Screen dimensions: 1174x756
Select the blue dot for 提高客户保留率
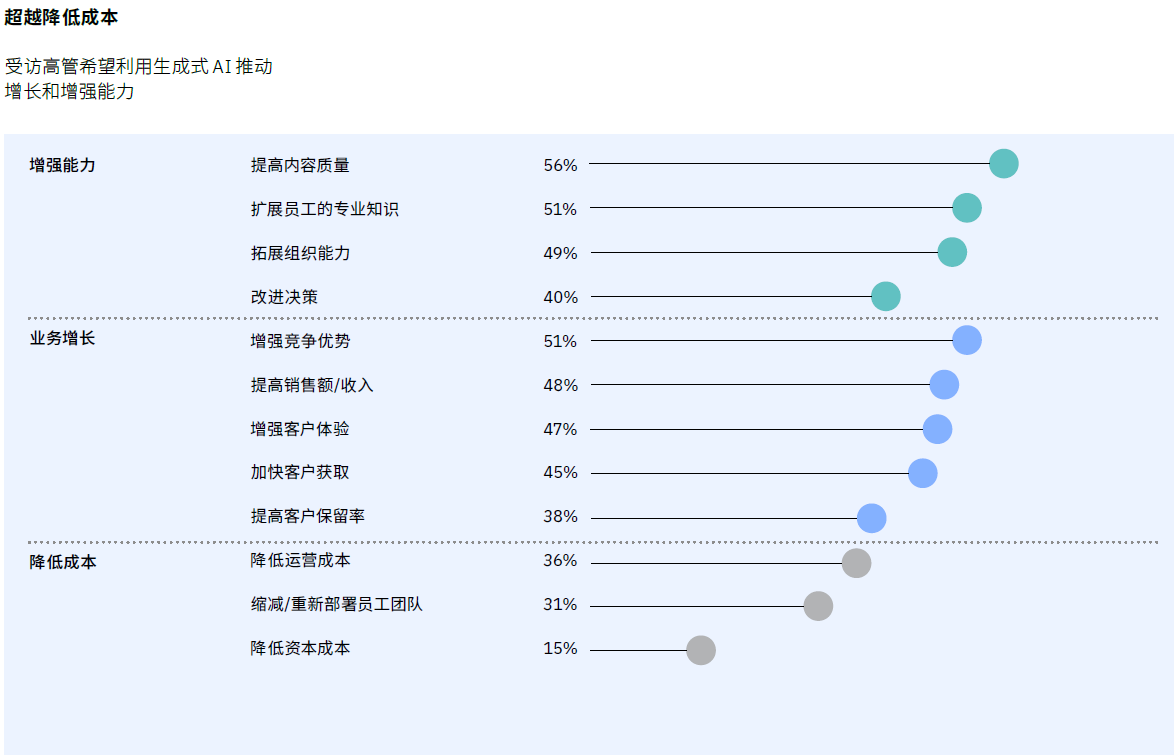pos(871,518)
